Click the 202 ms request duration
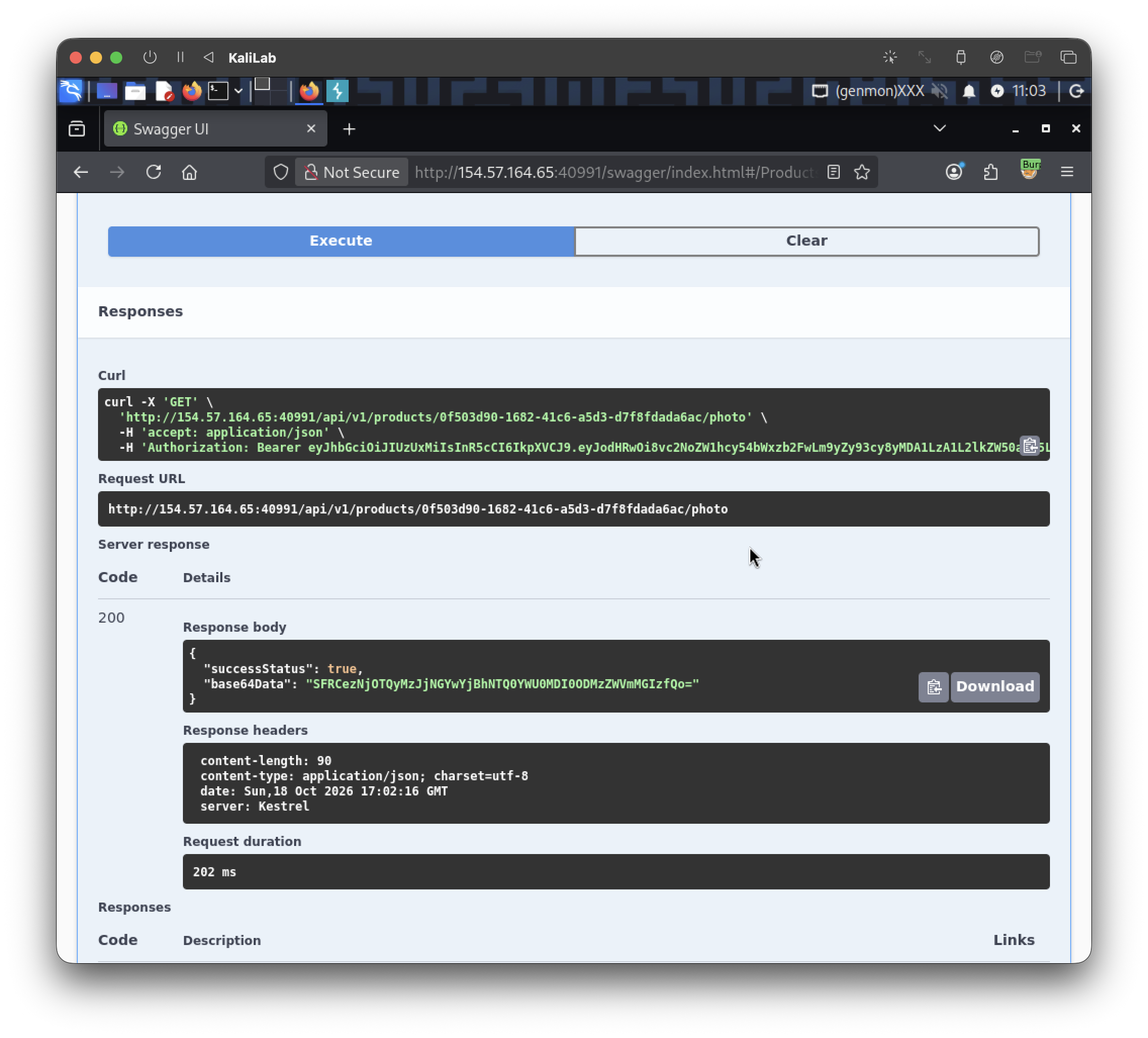Screen dimensions: 1148x1038 [214, 872]
